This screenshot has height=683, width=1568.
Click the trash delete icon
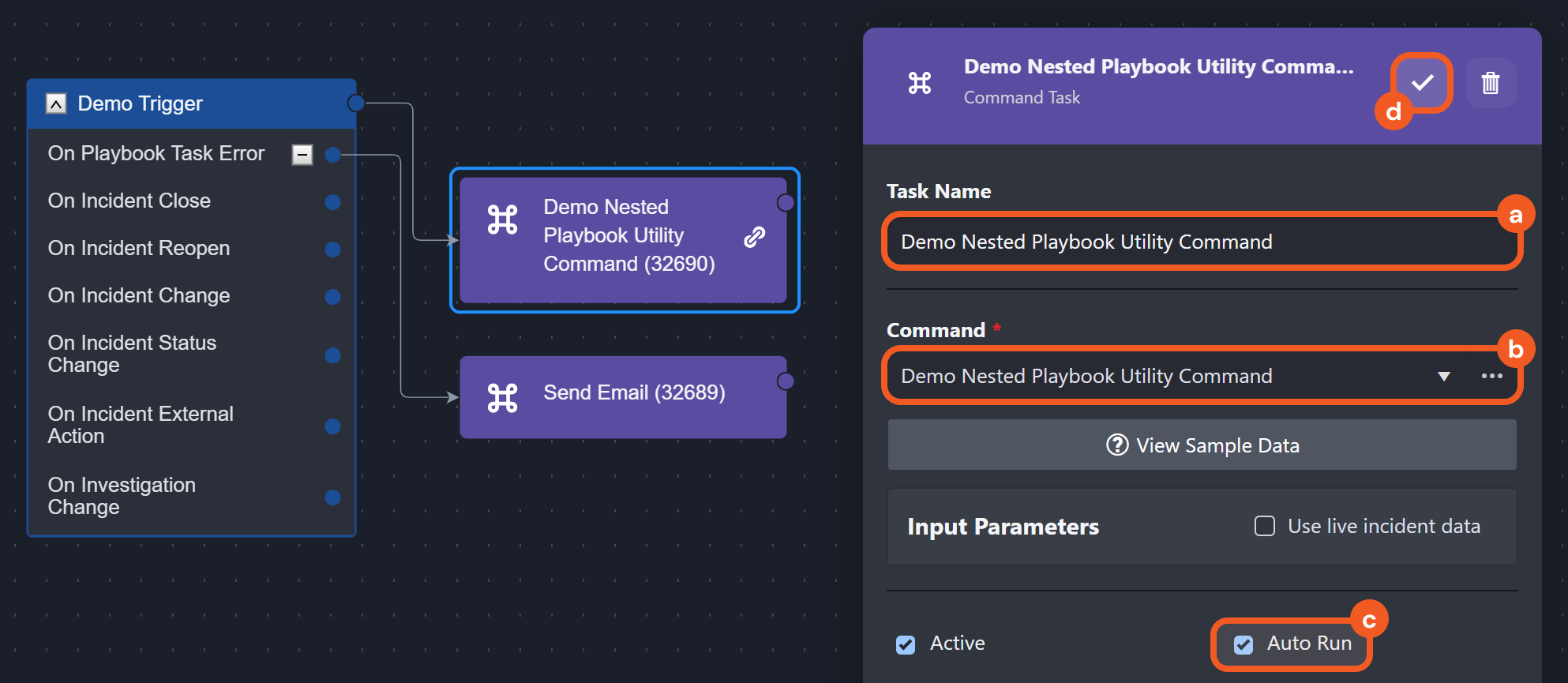[x=1490, y=83]
